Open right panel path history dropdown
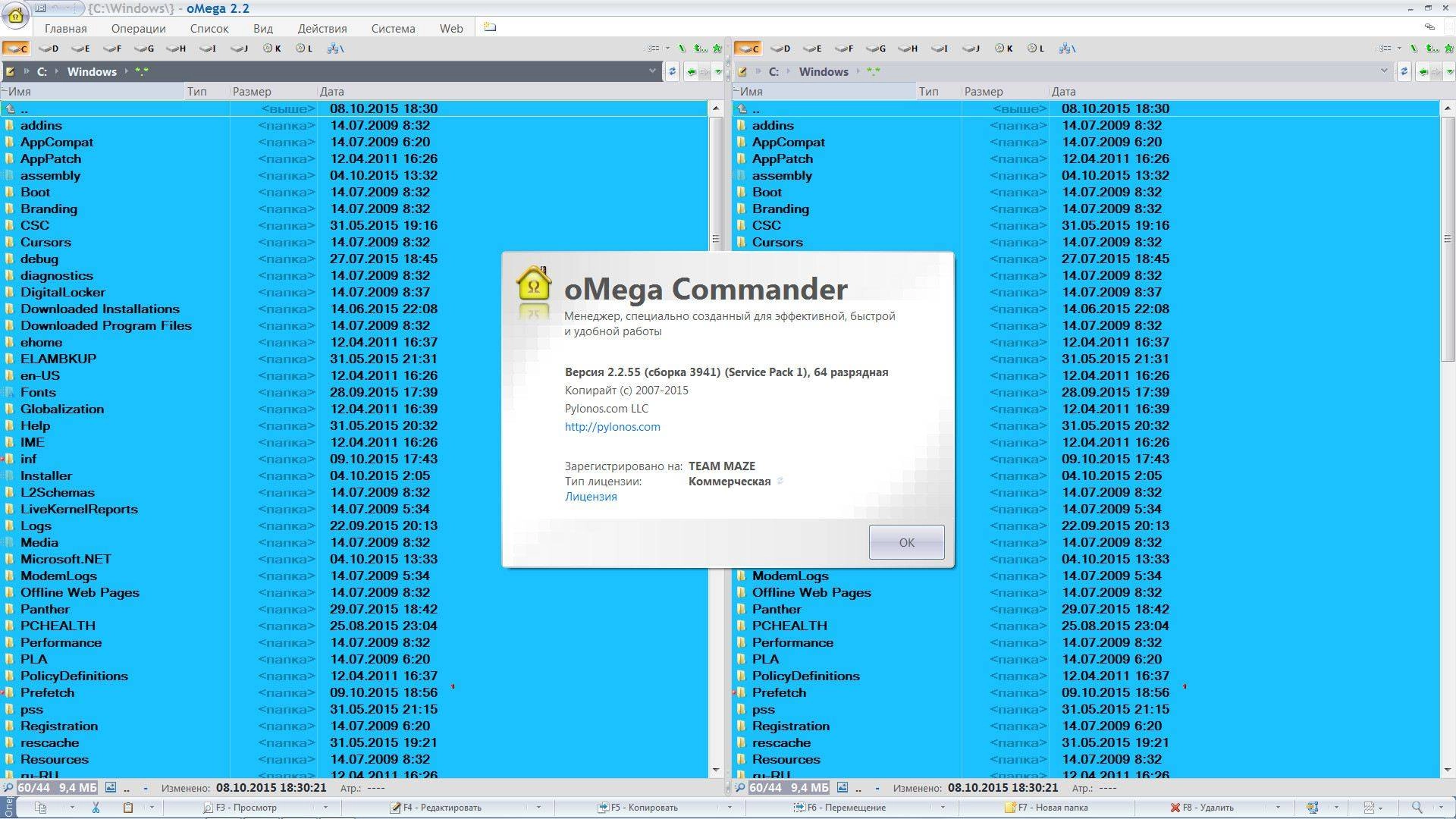The image size is (1456, 819). [1384, 71]
